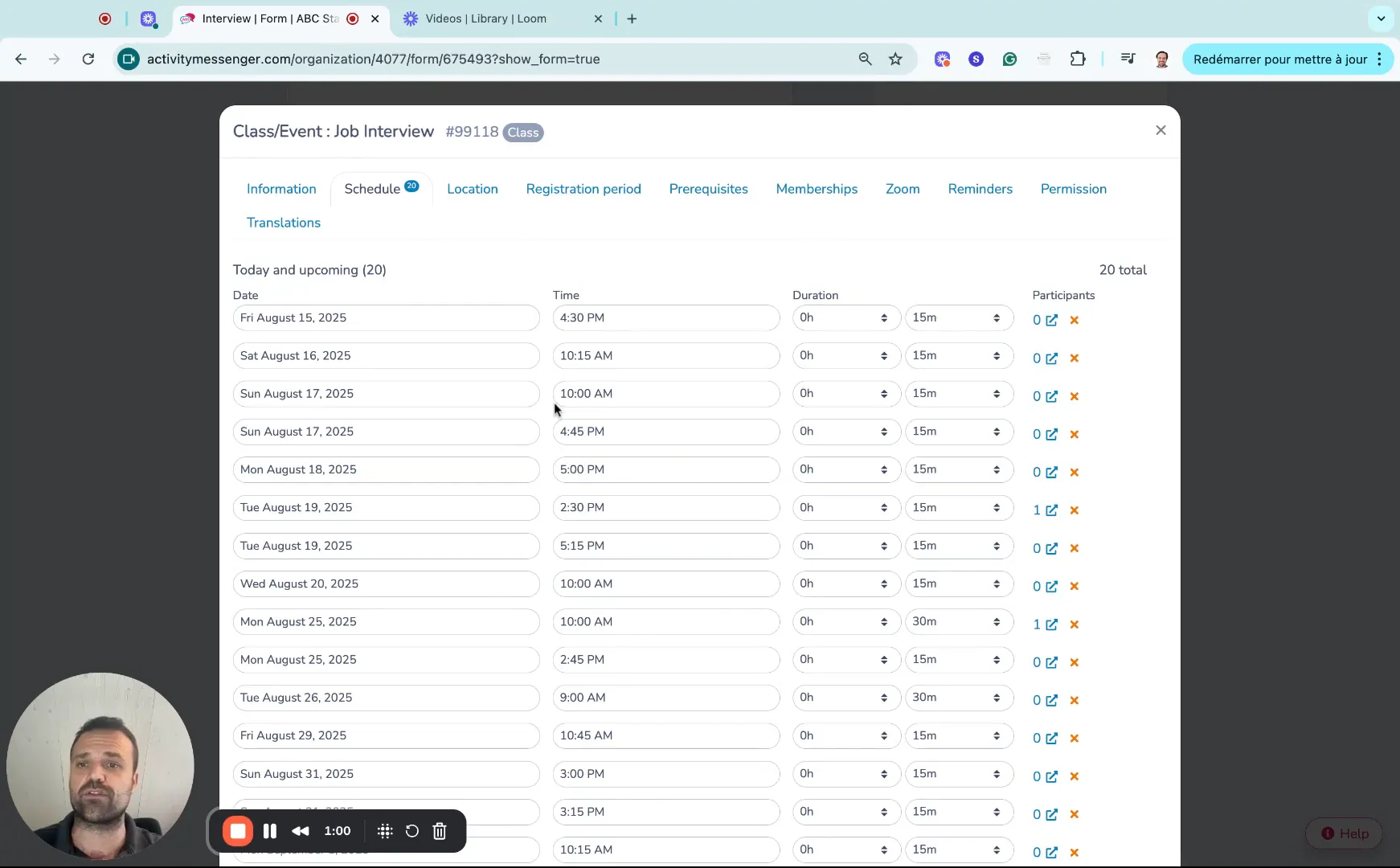Remove the Tue August 26 9:00 AM session
The image size is (1400, 868).
tap(1075, 701)
